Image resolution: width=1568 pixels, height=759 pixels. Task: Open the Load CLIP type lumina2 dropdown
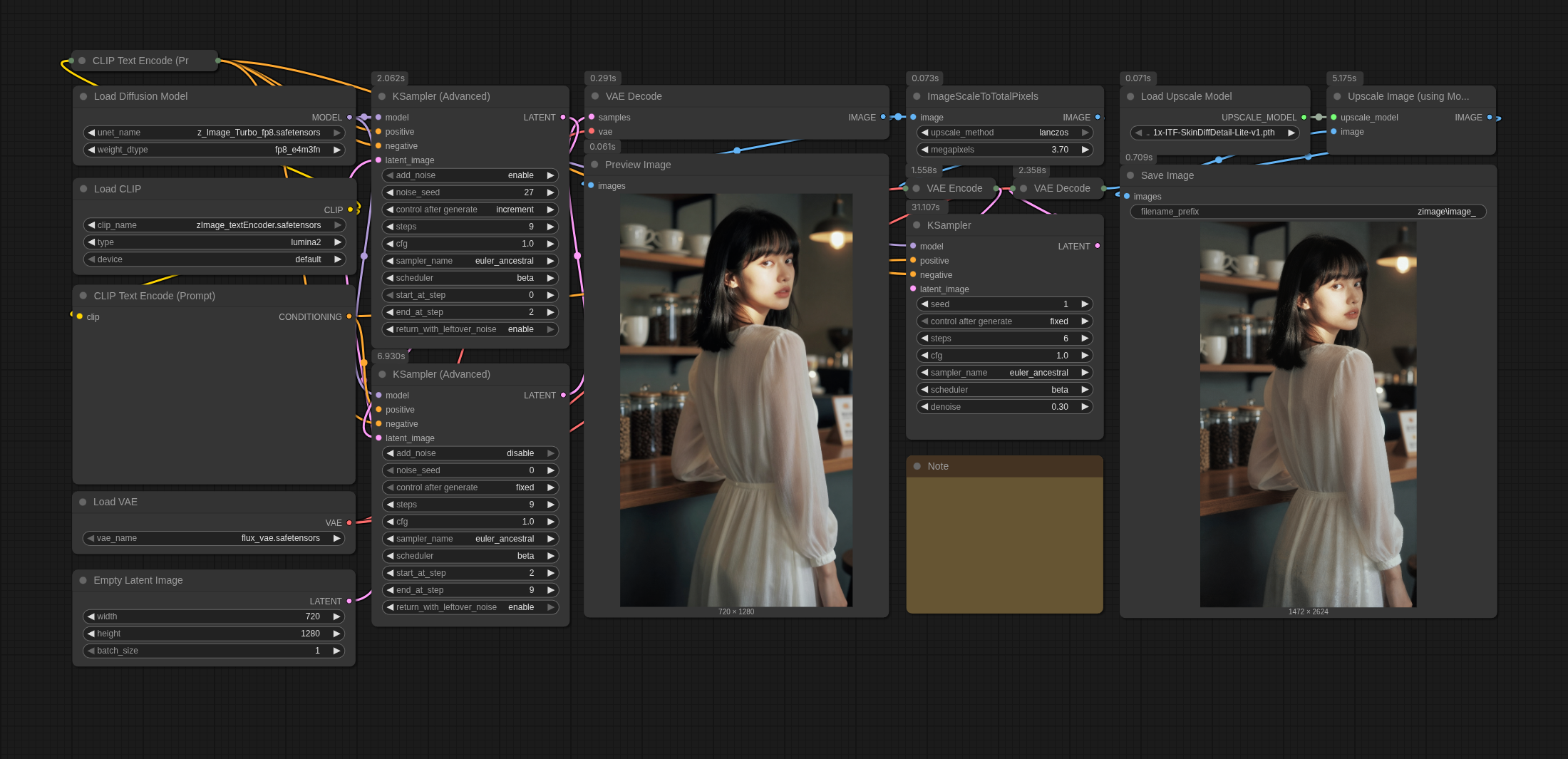(x=214, y=242)
